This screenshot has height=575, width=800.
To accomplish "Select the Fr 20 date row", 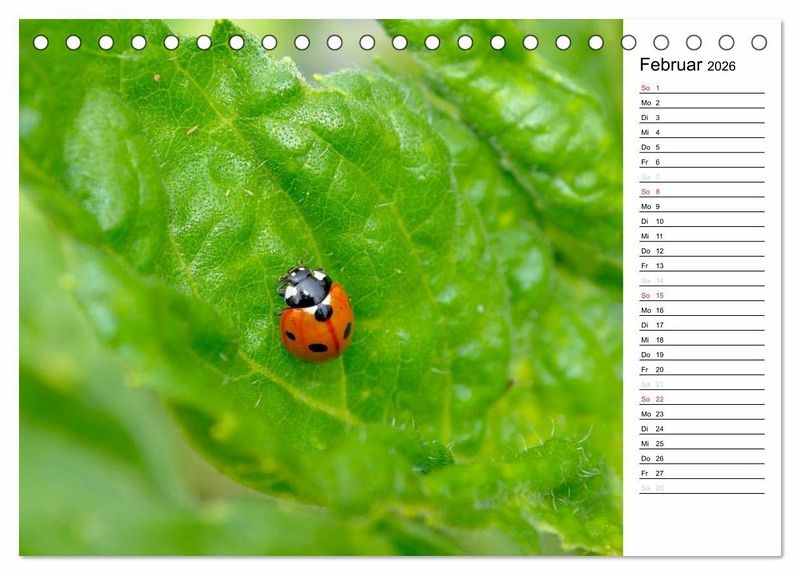I will 702,369.
